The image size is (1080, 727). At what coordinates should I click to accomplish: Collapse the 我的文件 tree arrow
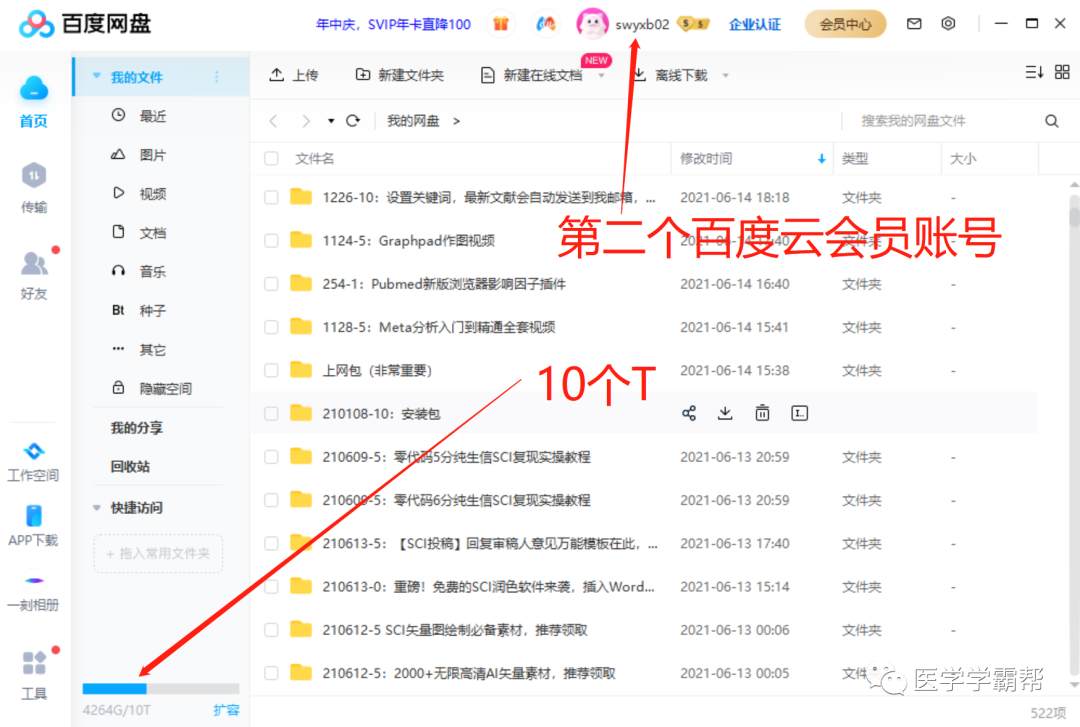(x=96, y=76)
